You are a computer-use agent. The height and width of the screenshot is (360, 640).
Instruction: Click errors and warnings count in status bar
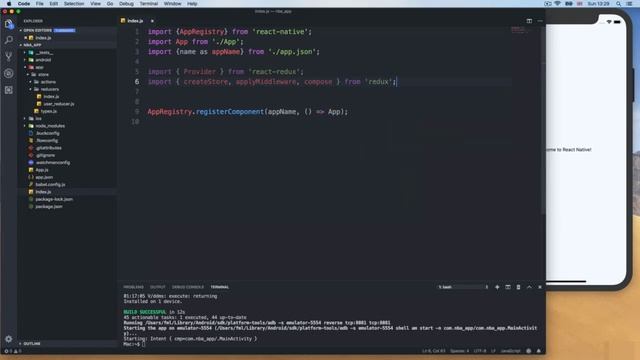(12, 351)
